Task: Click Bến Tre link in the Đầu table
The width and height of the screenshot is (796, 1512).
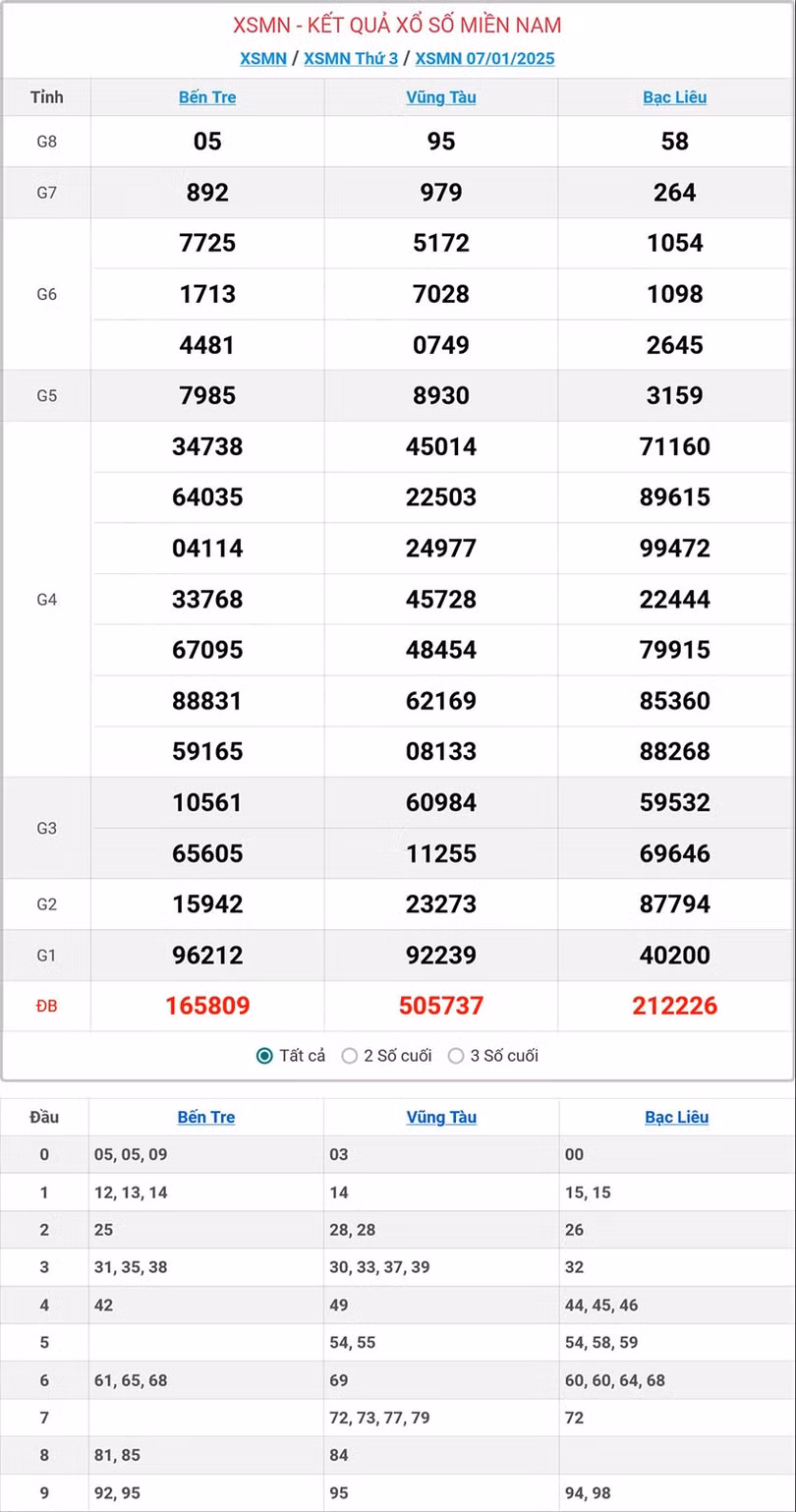Action: tap(206, 1117)
